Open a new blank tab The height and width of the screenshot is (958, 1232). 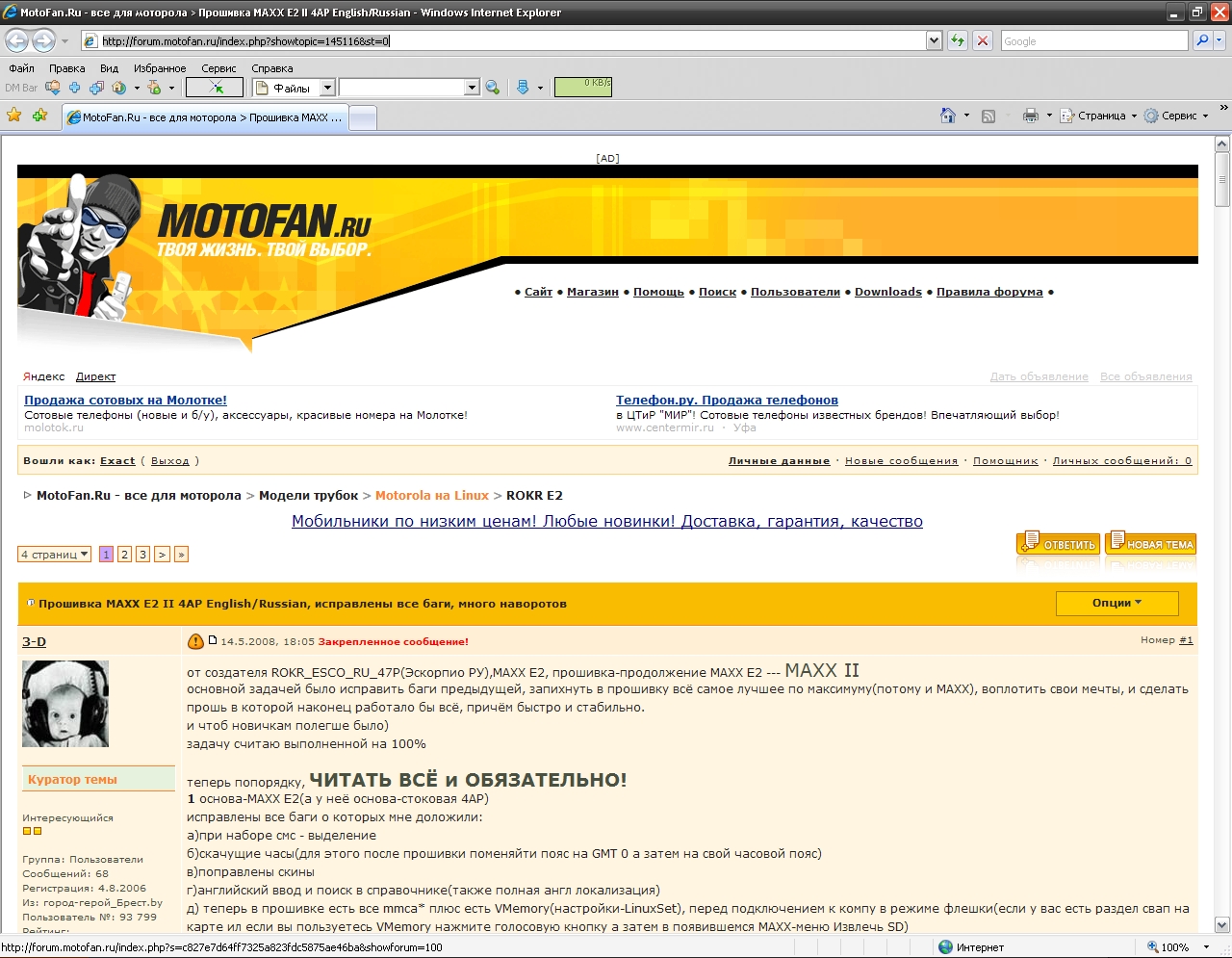click(363, 117)
